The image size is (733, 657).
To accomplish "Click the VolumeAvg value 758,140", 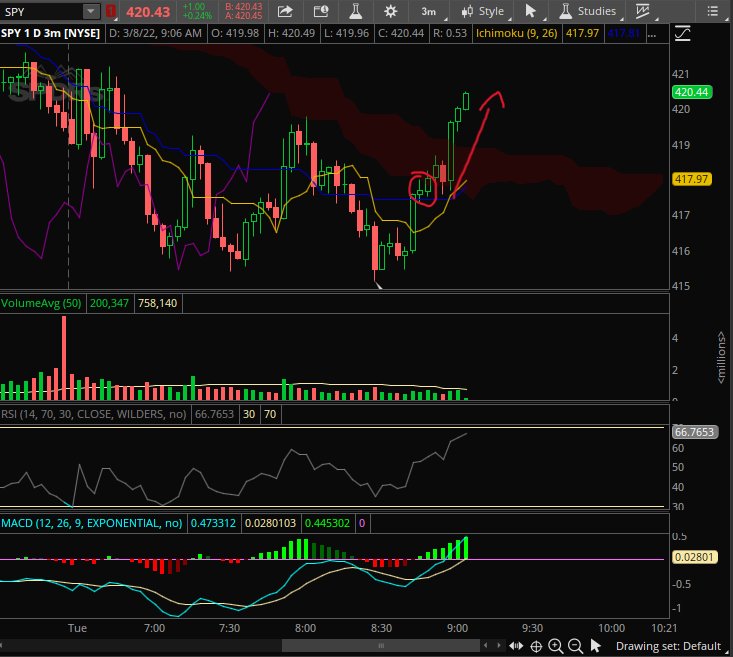I will pyautogui.click(x=158, y=303).
